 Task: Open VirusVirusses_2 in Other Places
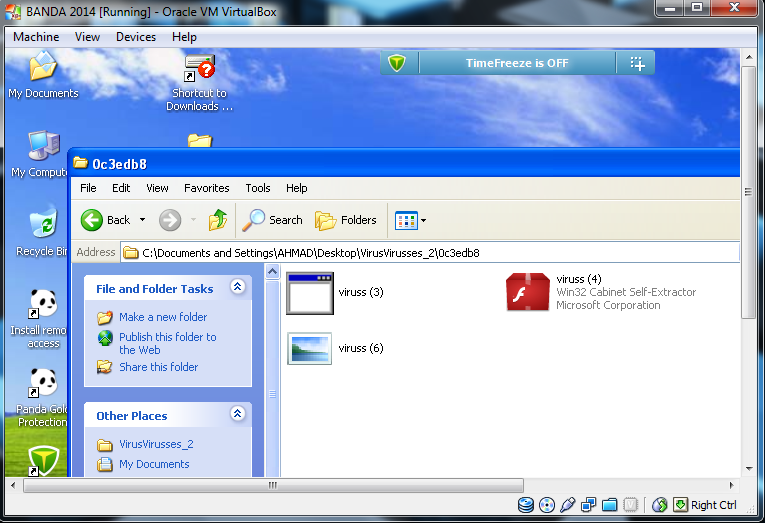(156, 444)
